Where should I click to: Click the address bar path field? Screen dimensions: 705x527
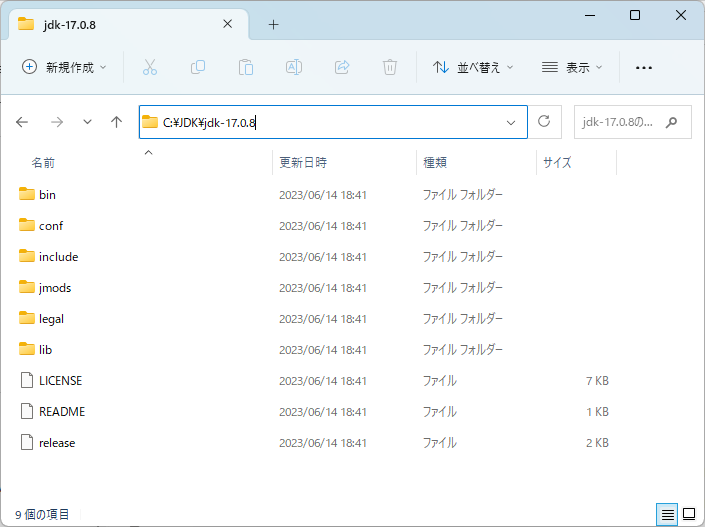click(x=333, y=122)
